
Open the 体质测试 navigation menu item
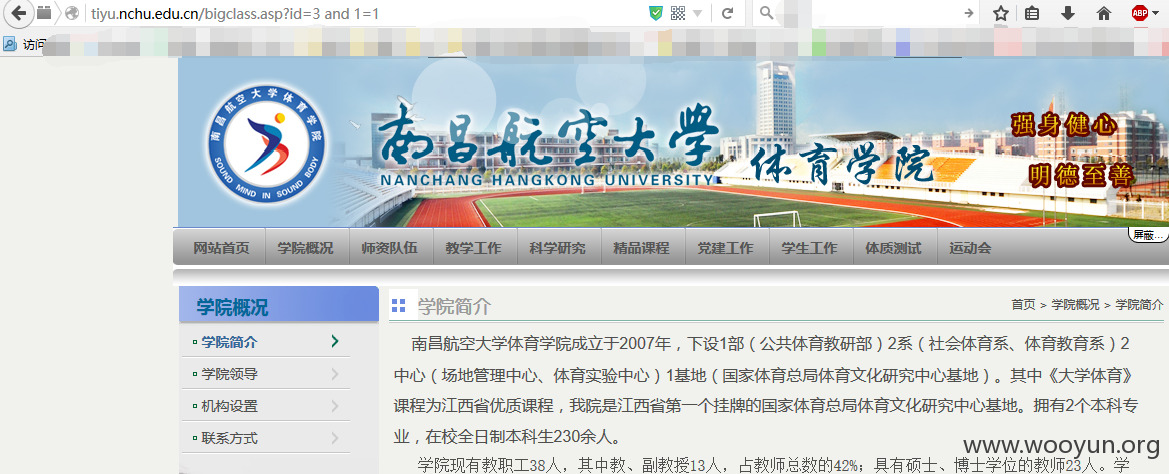[893, 248]
